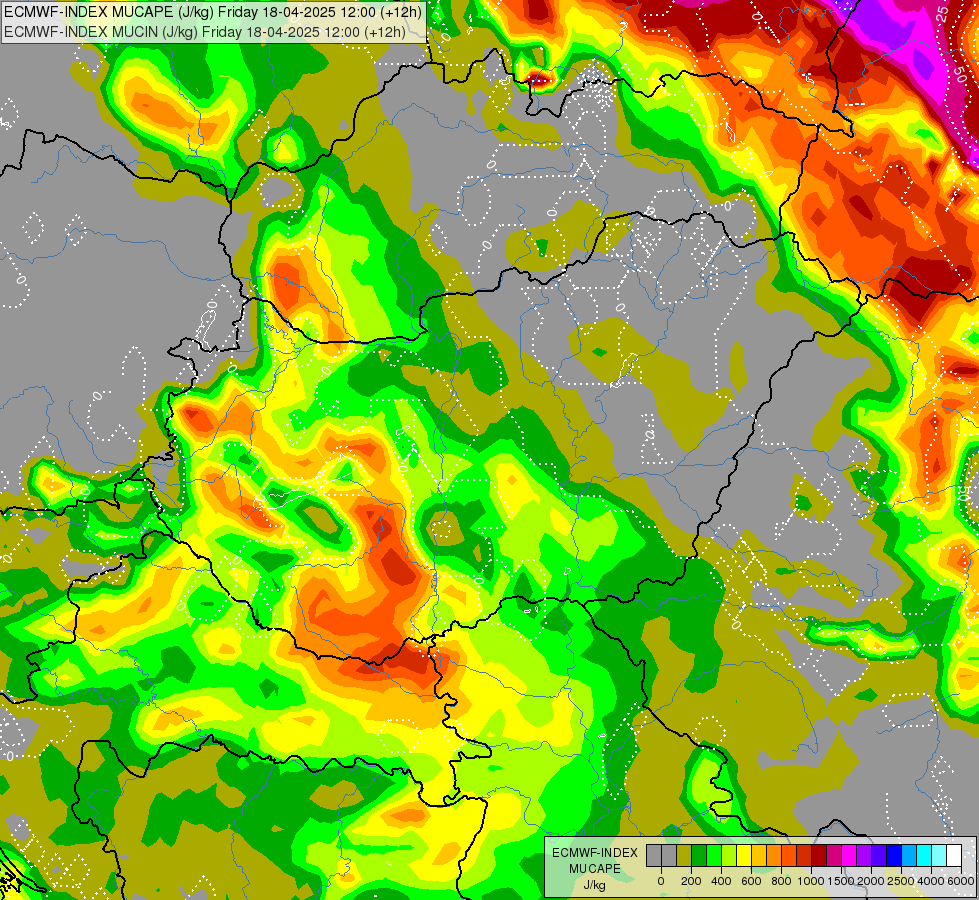
Task: Select the purple swatch before the 2000 tick
Action: pos(865,856)
